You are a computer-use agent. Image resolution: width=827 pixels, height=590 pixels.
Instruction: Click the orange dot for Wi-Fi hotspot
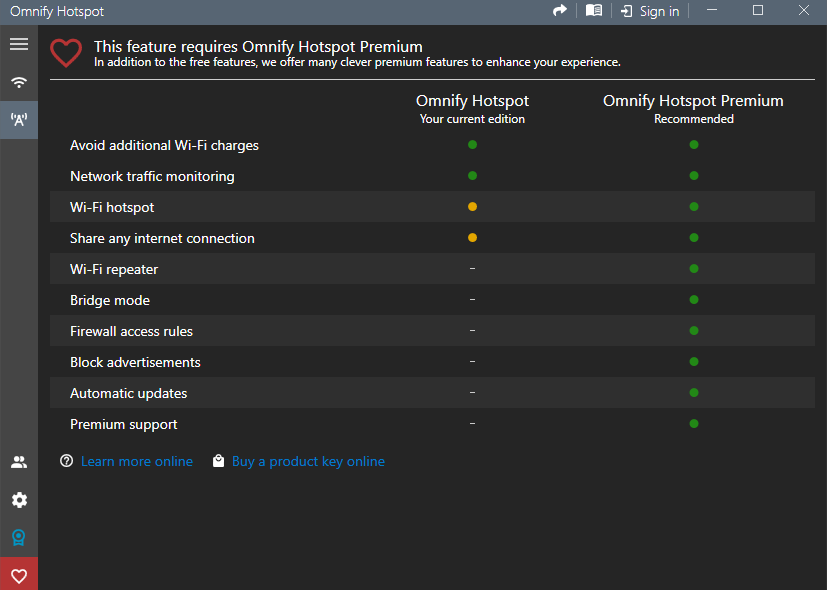[x=472, y=207]
